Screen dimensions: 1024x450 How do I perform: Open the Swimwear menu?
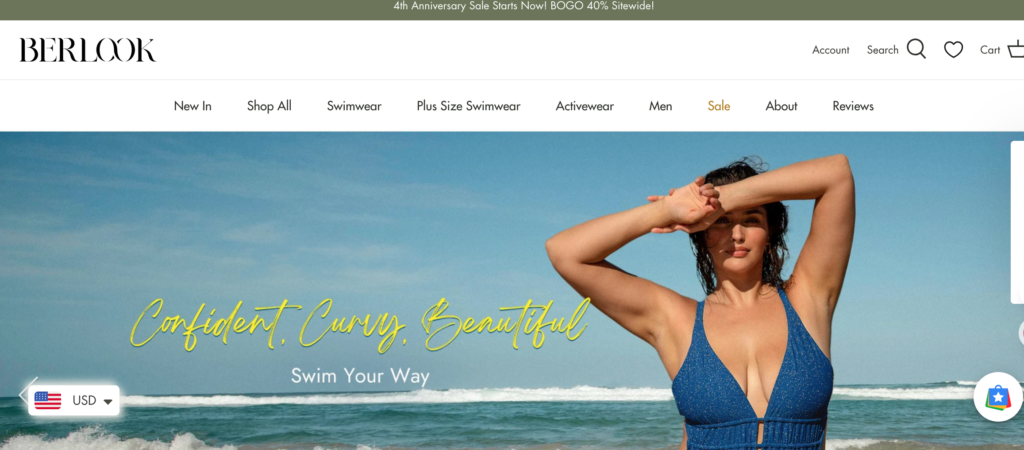pyautogui.click(x=354, y=106)
